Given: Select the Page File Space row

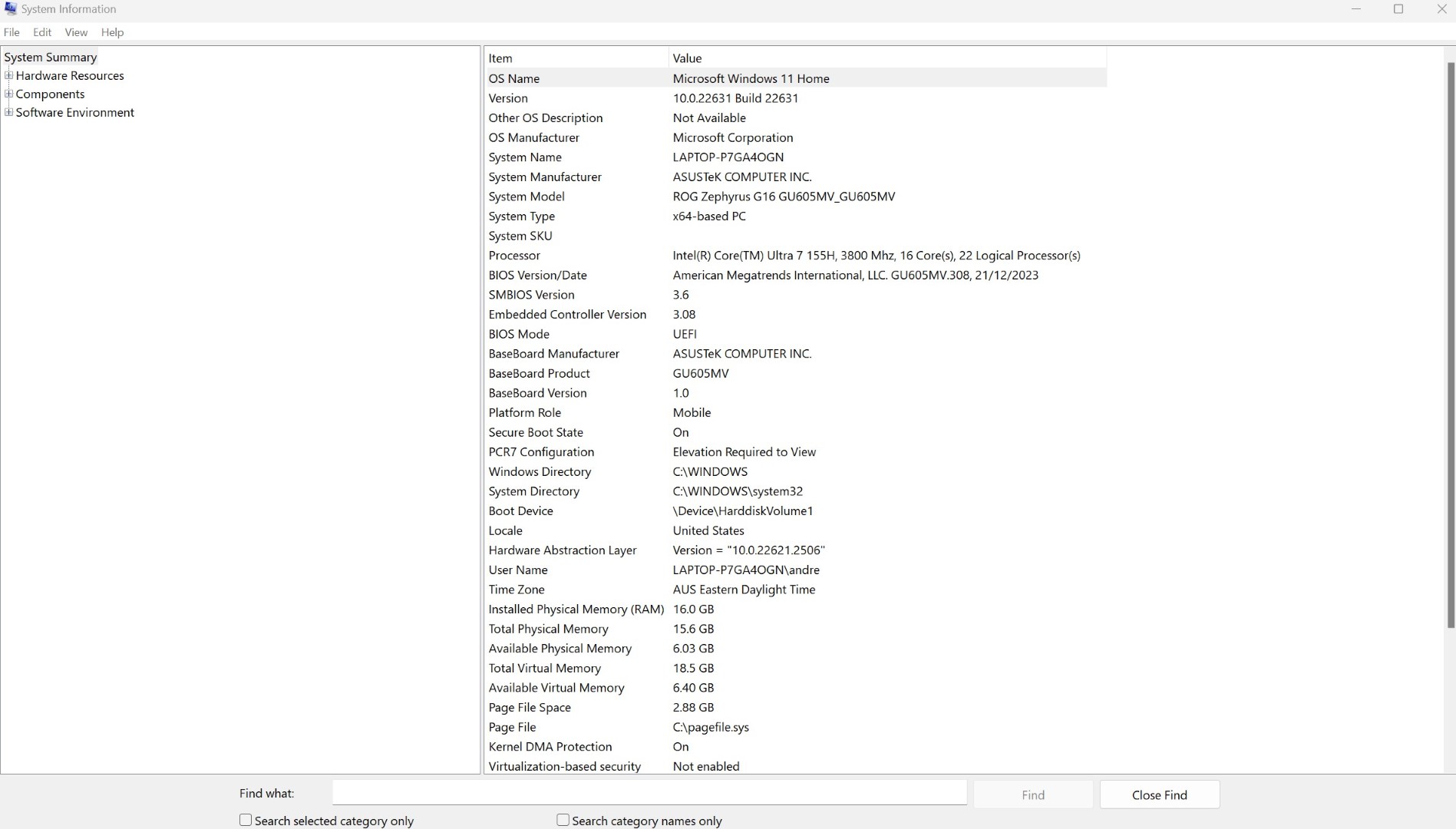Looking at the screenshot, I should coord(796,708).
